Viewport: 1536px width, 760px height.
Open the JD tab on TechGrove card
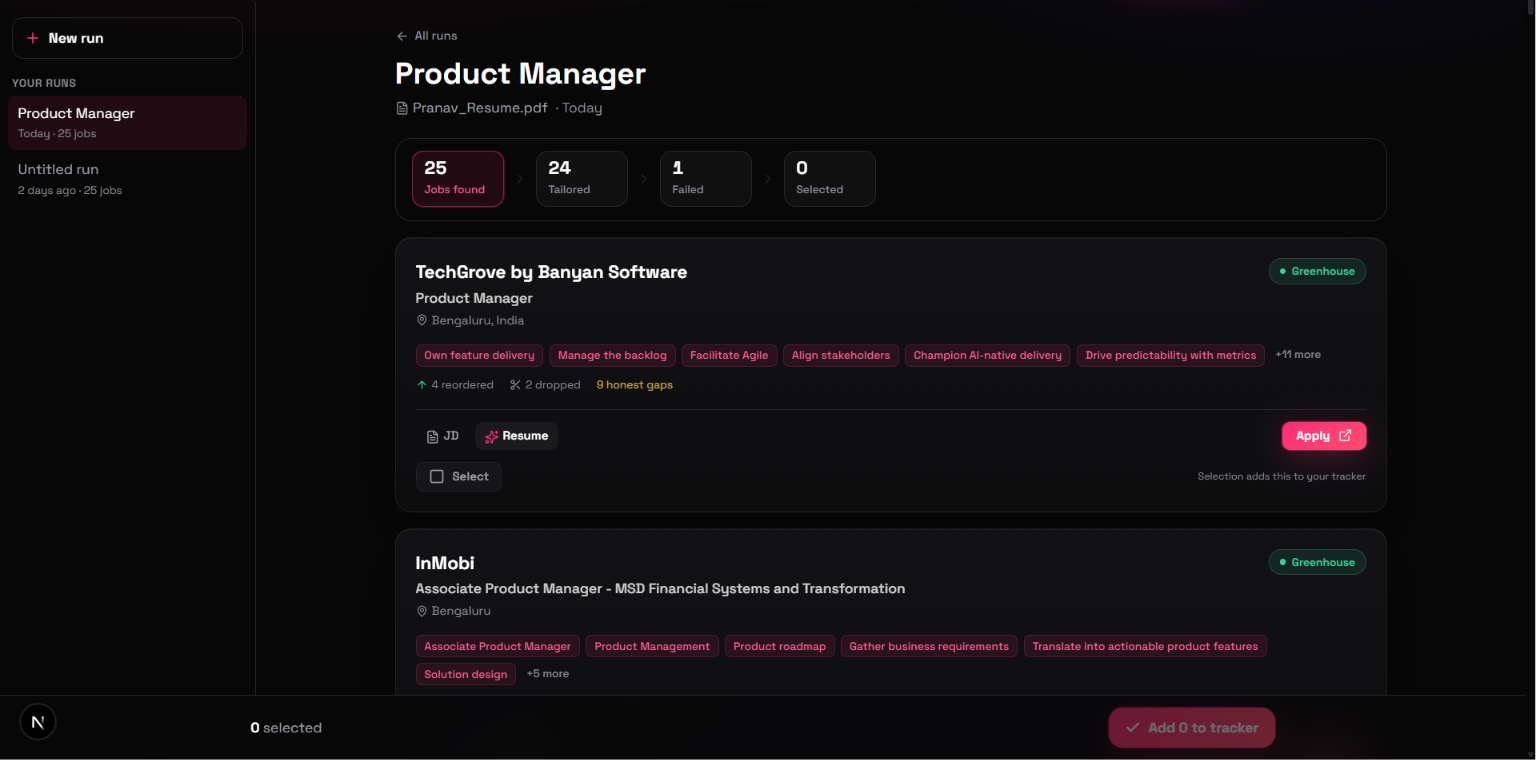442,436
